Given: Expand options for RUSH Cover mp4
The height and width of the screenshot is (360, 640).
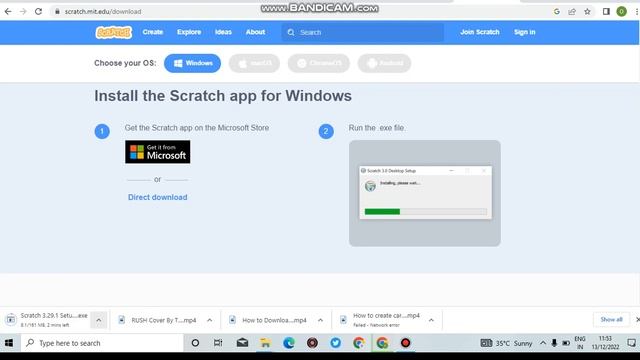Looking at the screenshot, I should [209, 320].
